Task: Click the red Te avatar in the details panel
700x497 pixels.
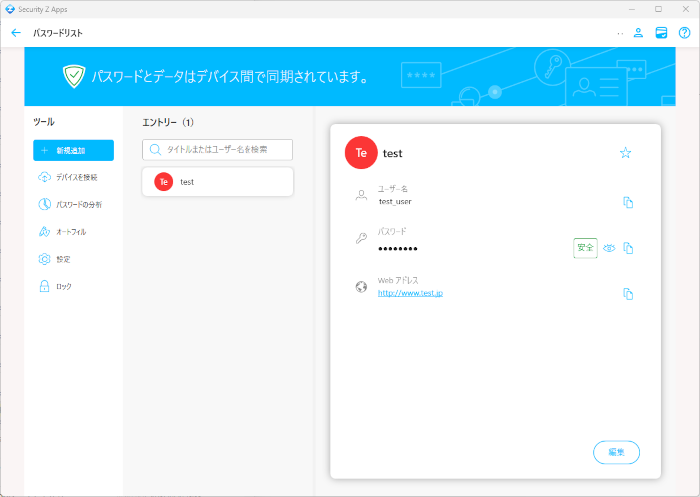Action: [361, 153]
